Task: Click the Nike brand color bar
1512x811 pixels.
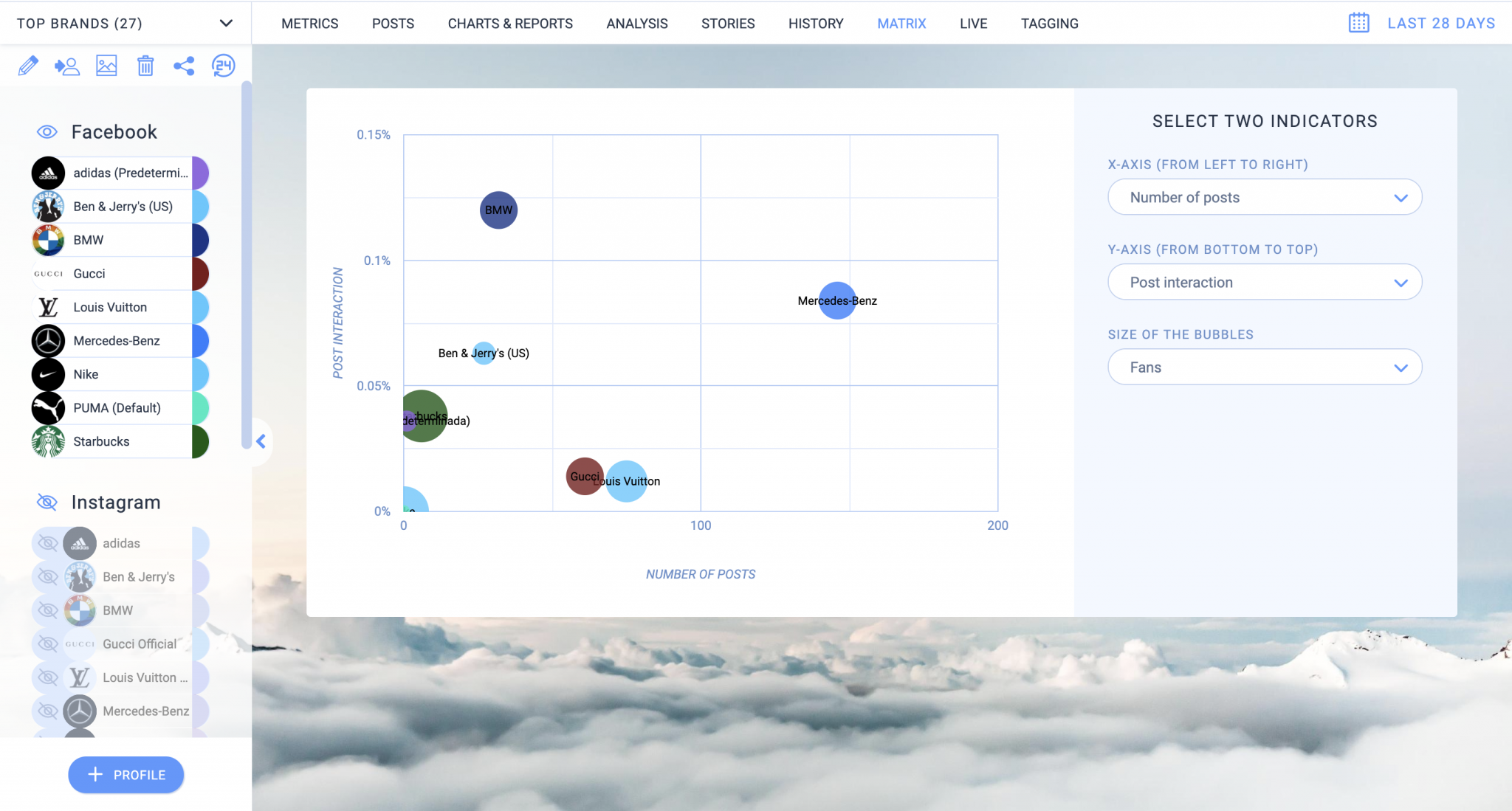Action: click(200, 374)
